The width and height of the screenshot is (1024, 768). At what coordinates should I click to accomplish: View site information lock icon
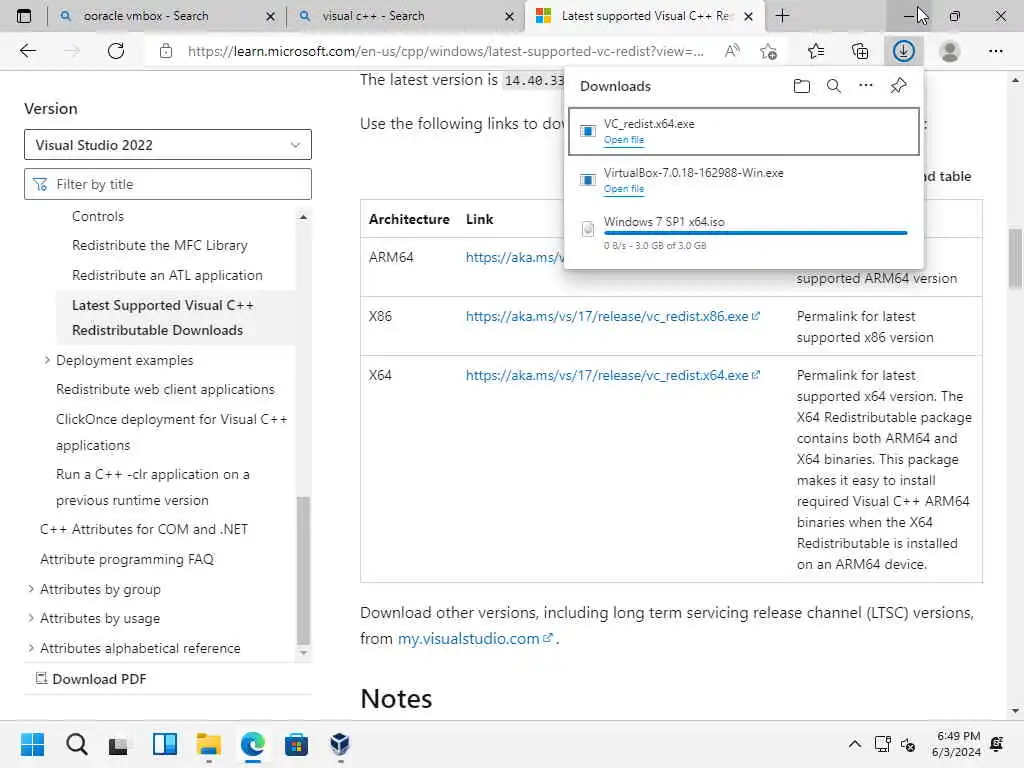[x=166, y=51]
